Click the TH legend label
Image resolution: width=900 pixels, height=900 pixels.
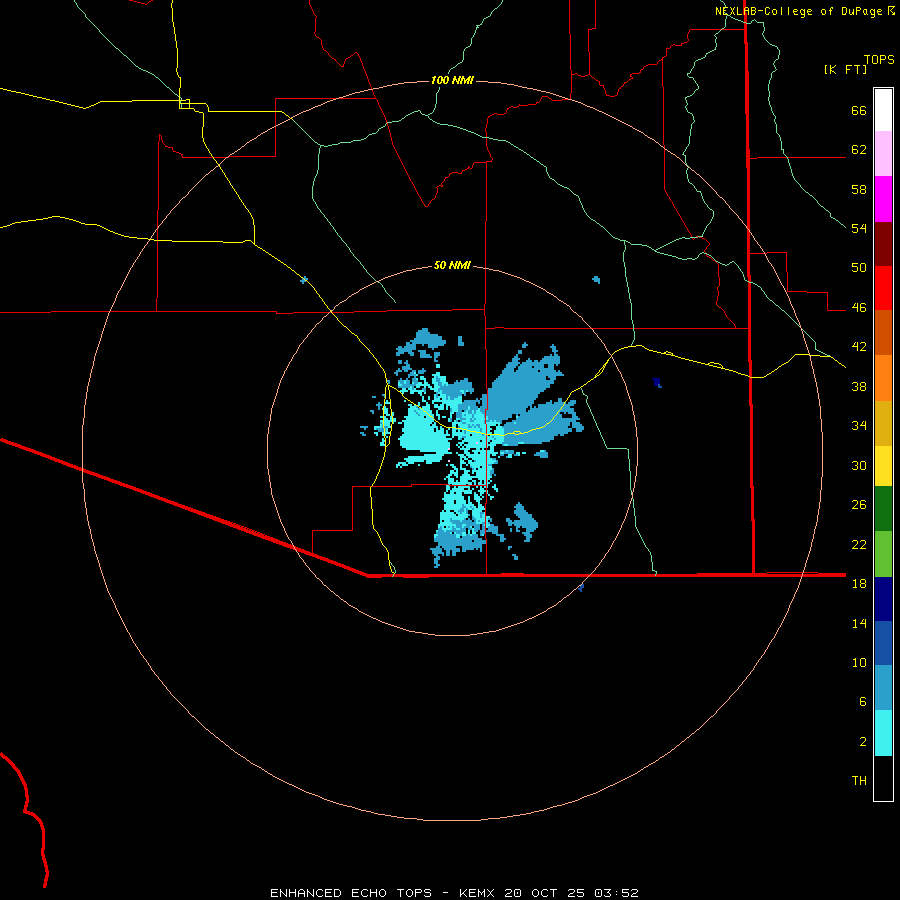pos(859,781)
